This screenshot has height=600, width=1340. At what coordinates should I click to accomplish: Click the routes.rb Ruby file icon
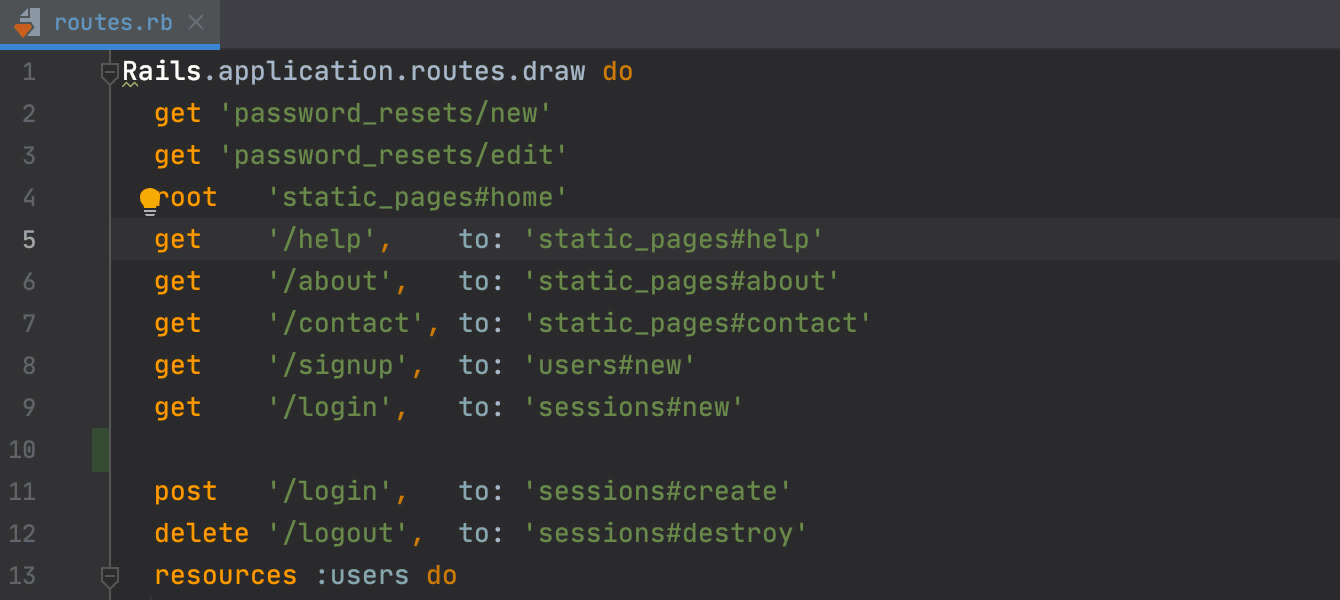click(x=27, y=23)
